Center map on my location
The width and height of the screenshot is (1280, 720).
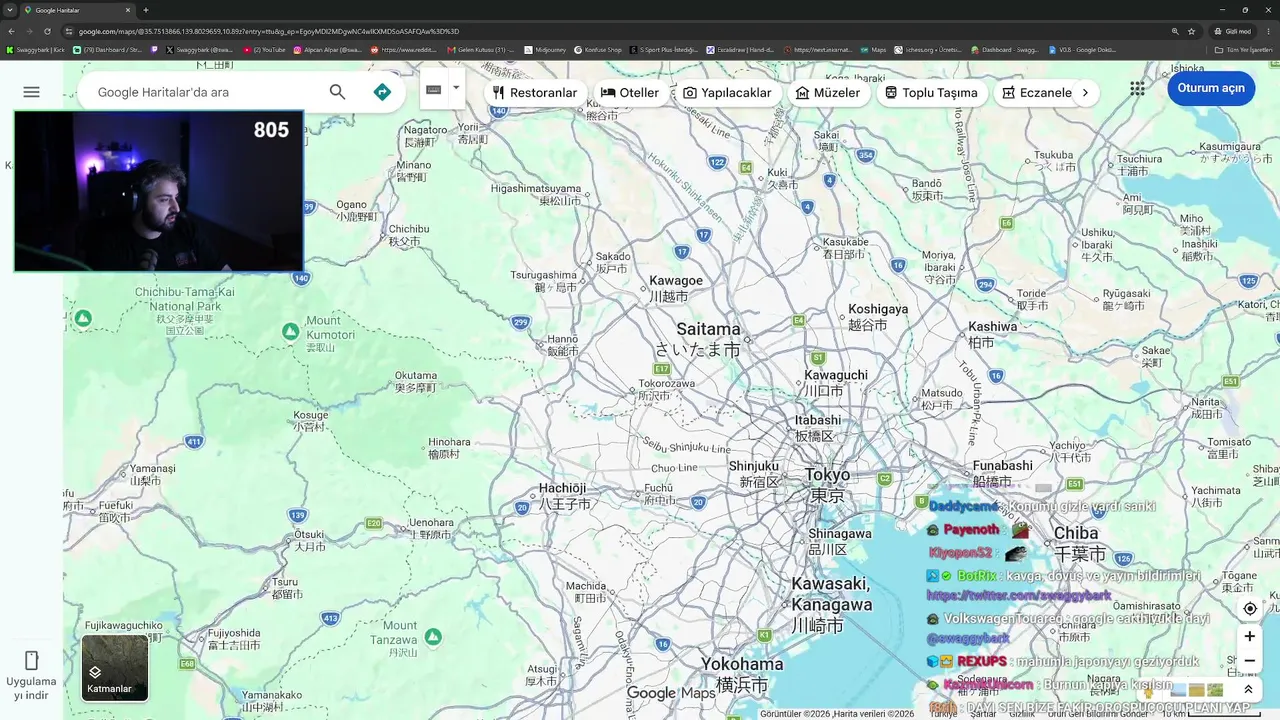point(1250,608)
